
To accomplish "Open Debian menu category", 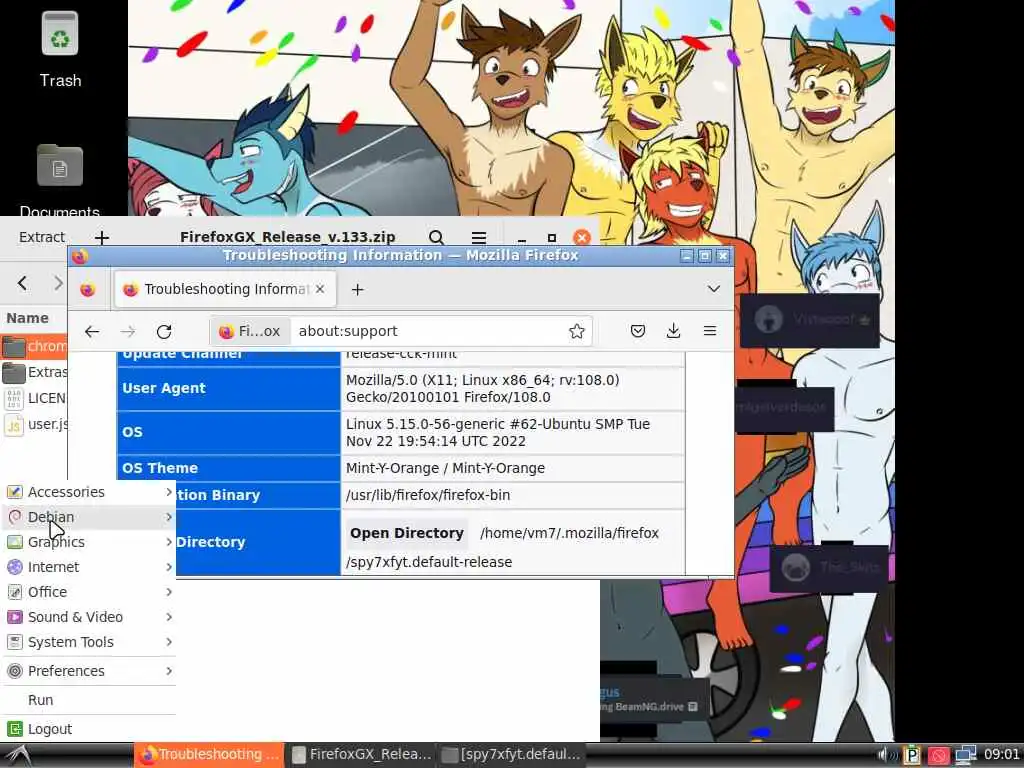I will 88,517.
